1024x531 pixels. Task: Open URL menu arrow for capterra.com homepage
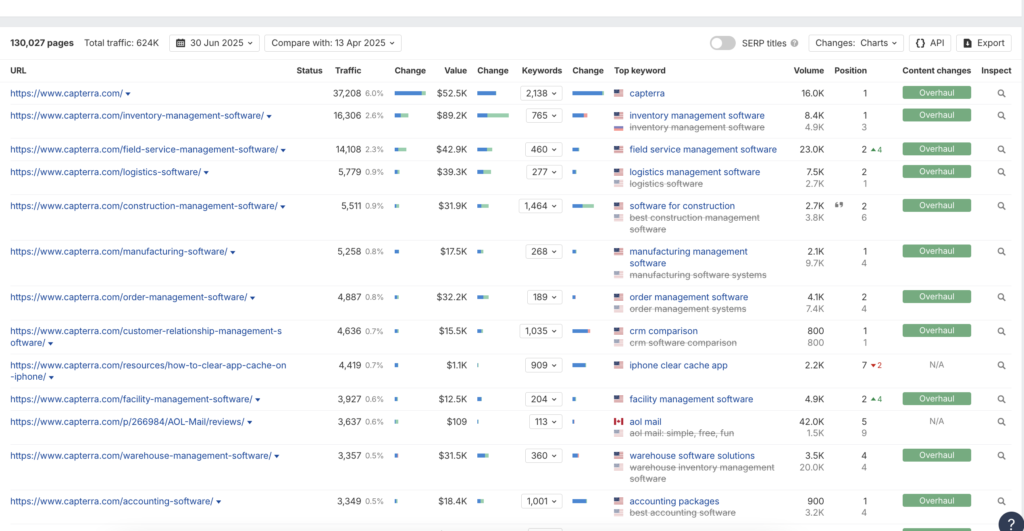tap(128, 94)
